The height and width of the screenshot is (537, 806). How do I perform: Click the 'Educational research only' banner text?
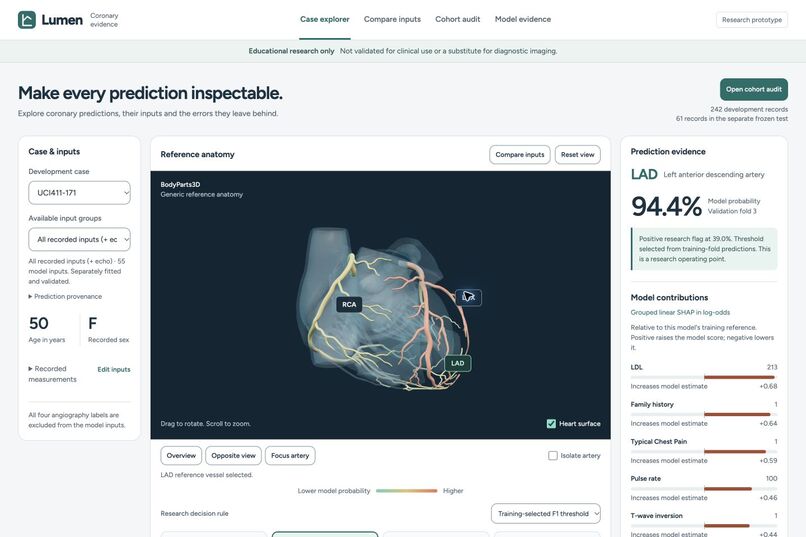point(291,51)
